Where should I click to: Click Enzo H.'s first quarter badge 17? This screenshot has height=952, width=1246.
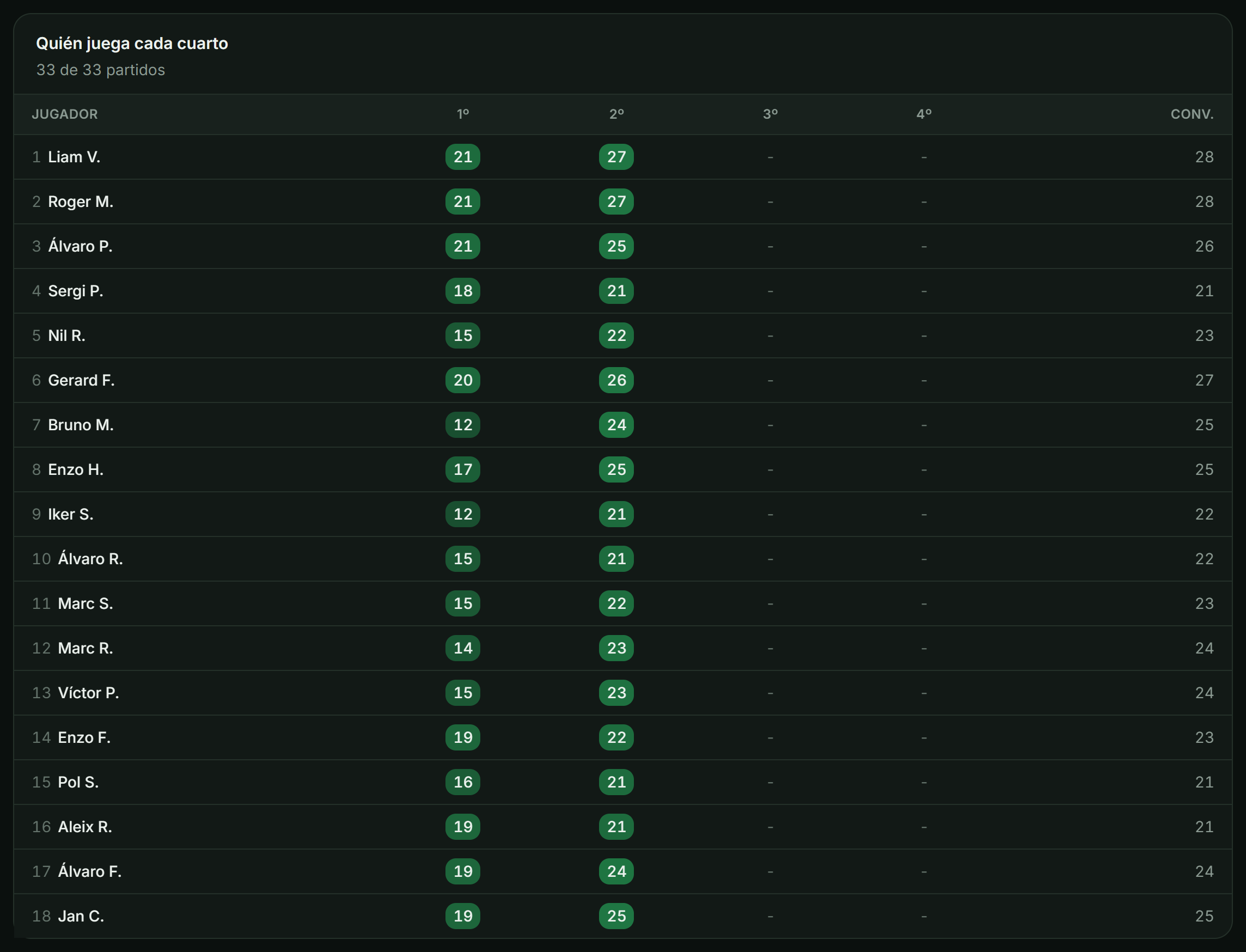(x=463, y=470)
